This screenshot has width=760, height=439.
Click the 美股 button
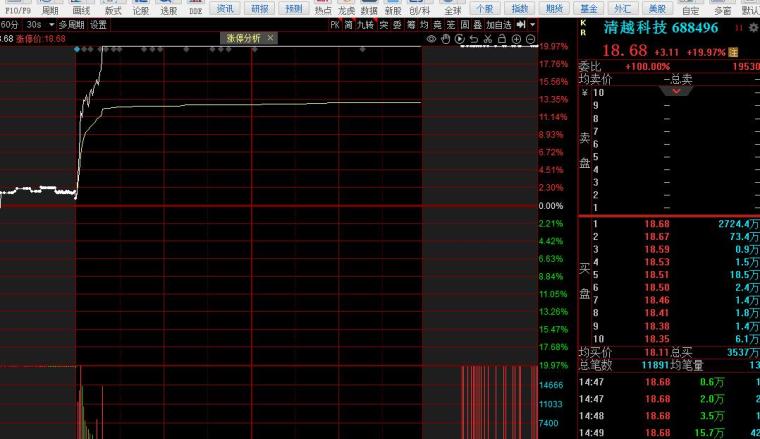(x=657, y=9)
